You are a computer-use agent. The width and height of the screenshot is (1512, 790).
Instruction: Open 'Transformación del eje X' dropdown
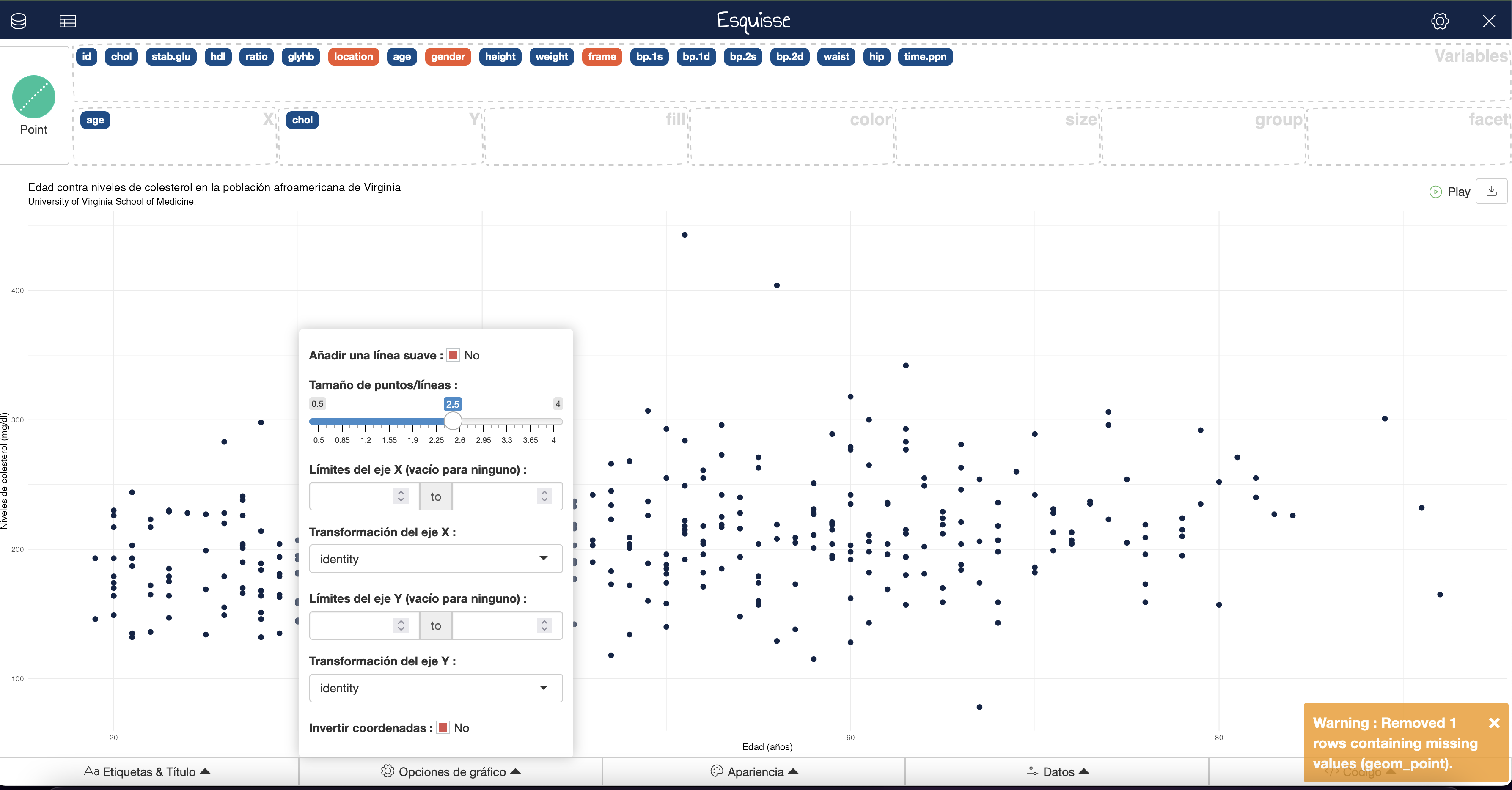pos(435,559)
